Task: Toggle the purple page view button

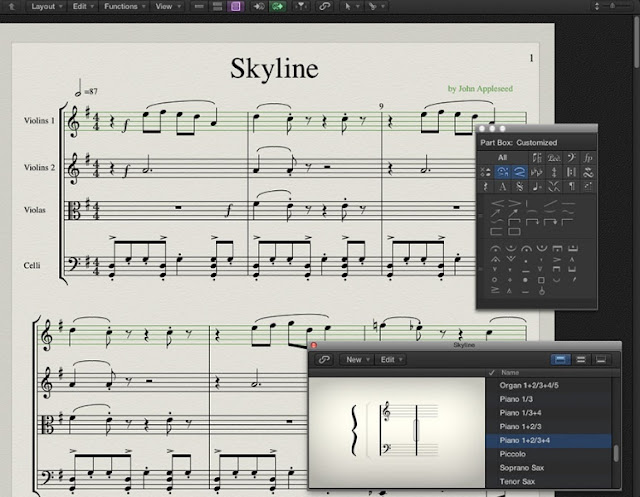Action: tap(236, 7)
